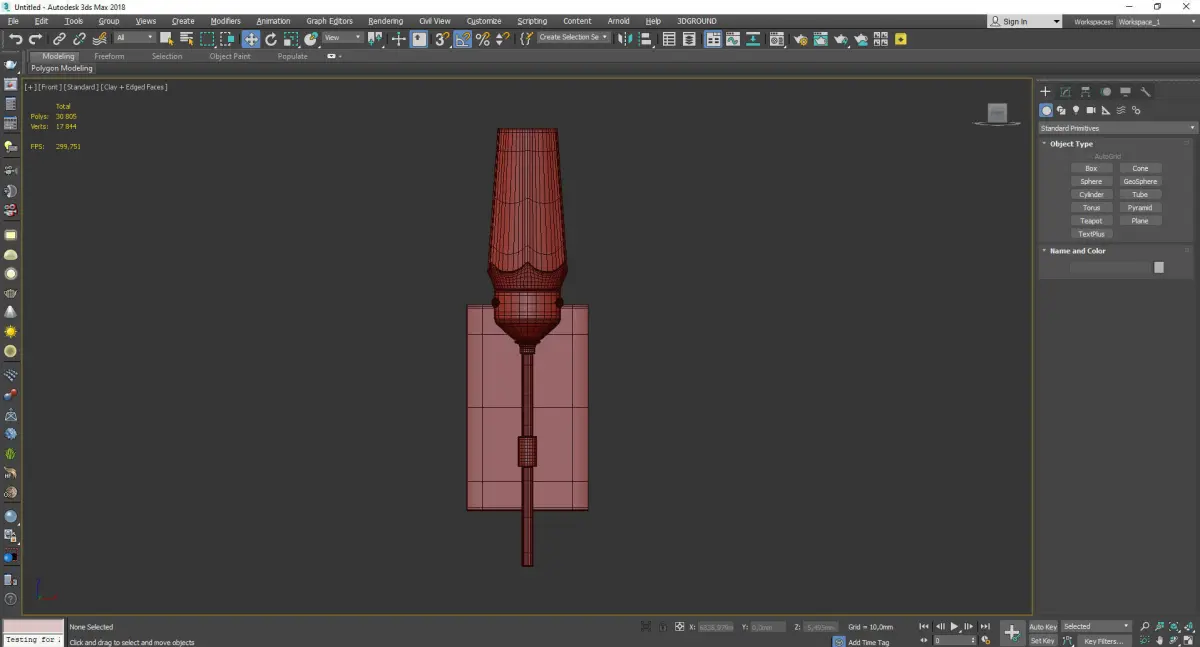Select the Lights category icon

point(1076,110)
